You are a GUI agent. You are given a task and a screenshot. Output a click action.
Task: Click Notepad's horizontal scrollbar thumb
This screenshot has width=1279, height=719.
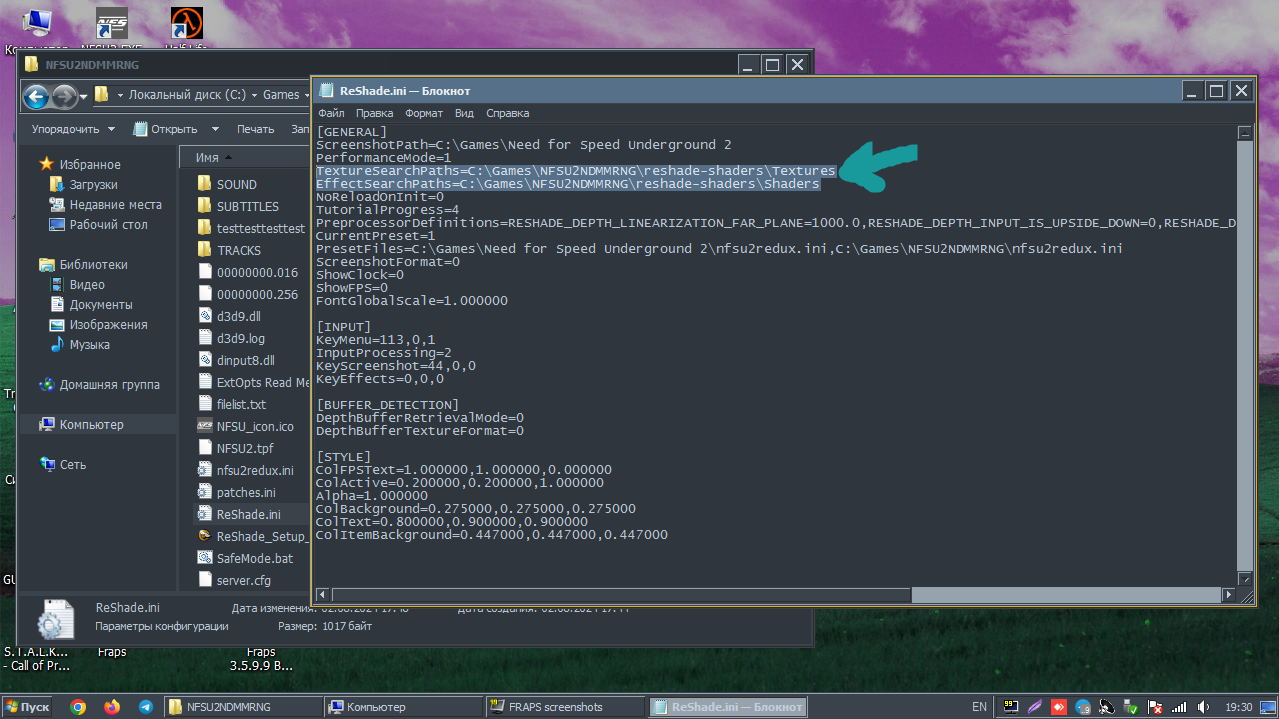click(622, 595)
